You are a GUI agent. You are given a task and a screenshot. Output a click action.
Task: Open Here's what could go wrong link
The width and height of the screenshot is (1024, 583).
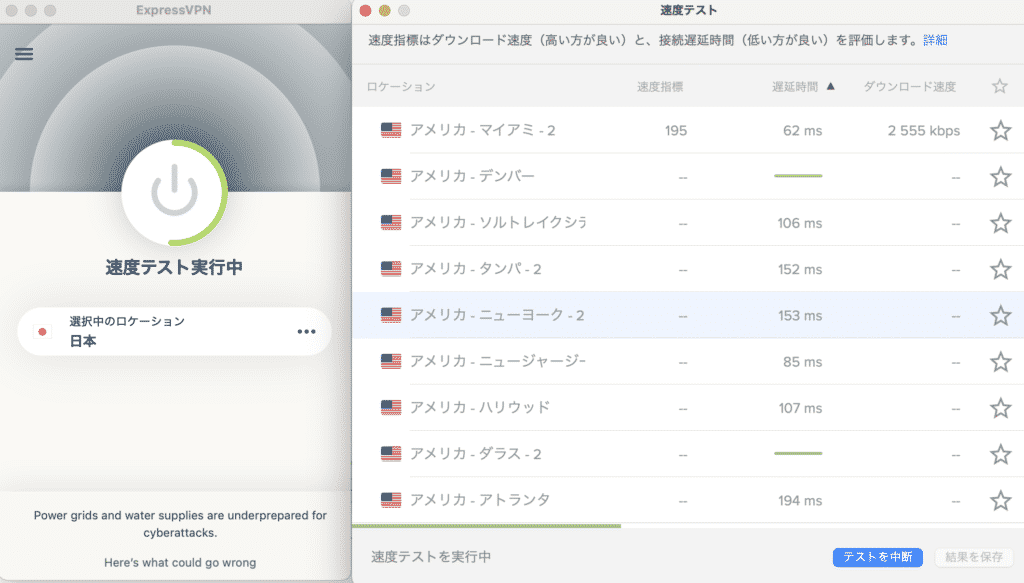180,563
